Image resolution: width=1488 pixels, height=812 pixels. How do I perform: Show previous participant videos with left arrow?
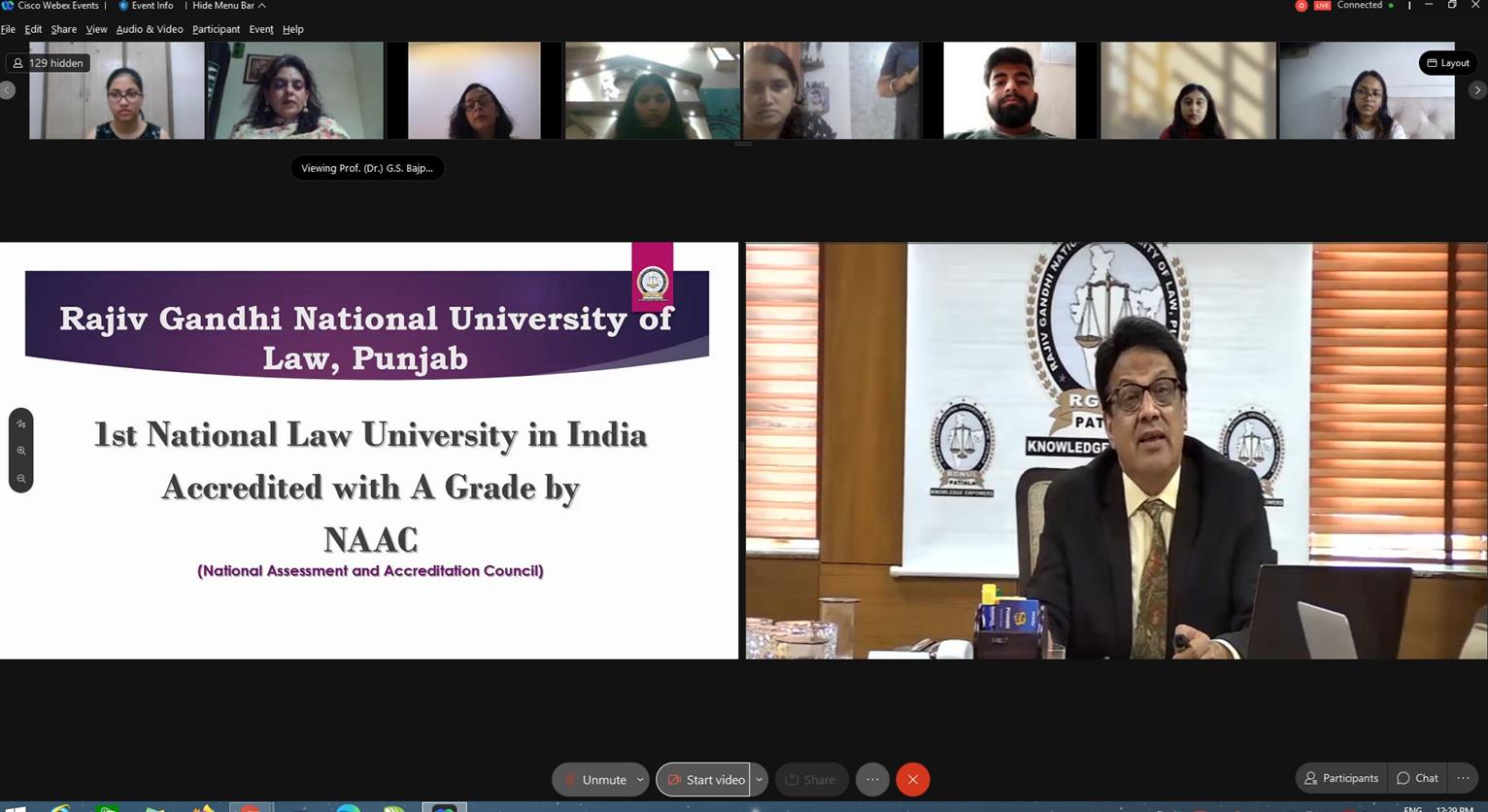[x=7, y=90]
